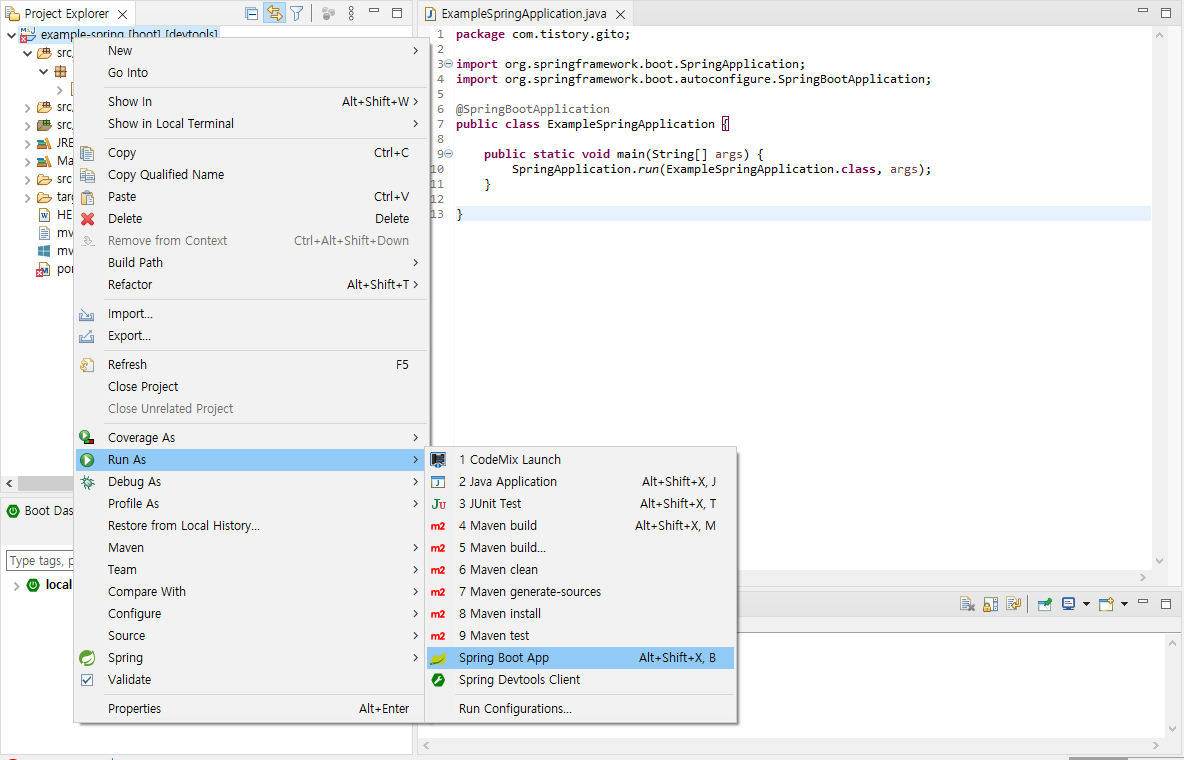Click Spring leaf icon in context menu

point(87,658)
